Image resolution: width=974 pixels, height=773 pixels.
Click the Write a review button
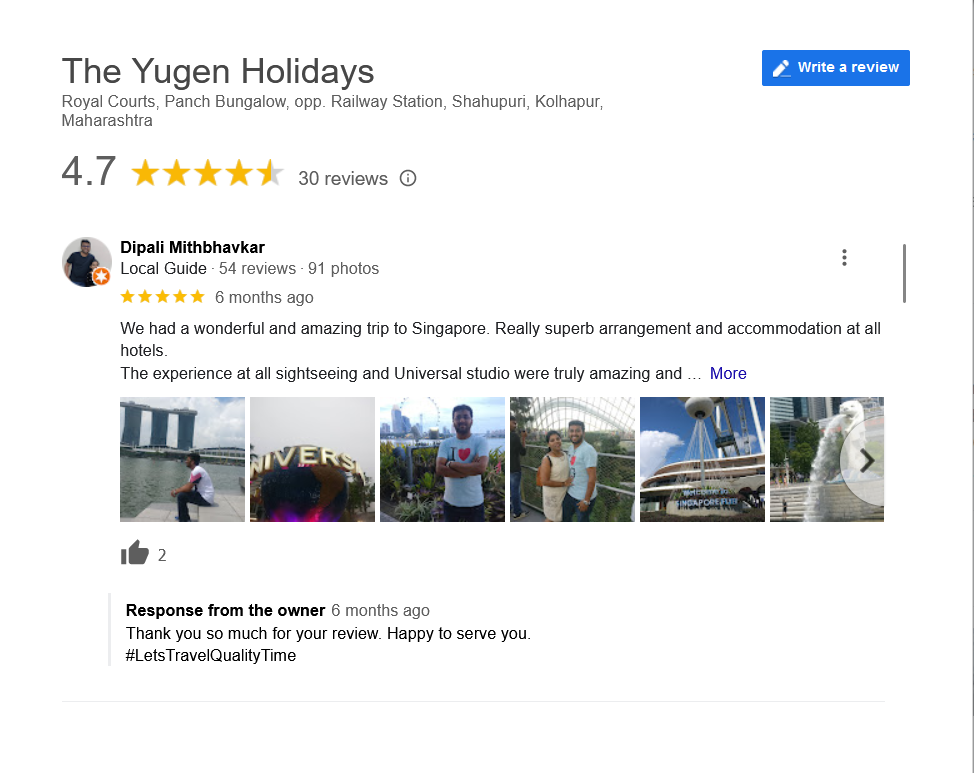pos(835,68)
